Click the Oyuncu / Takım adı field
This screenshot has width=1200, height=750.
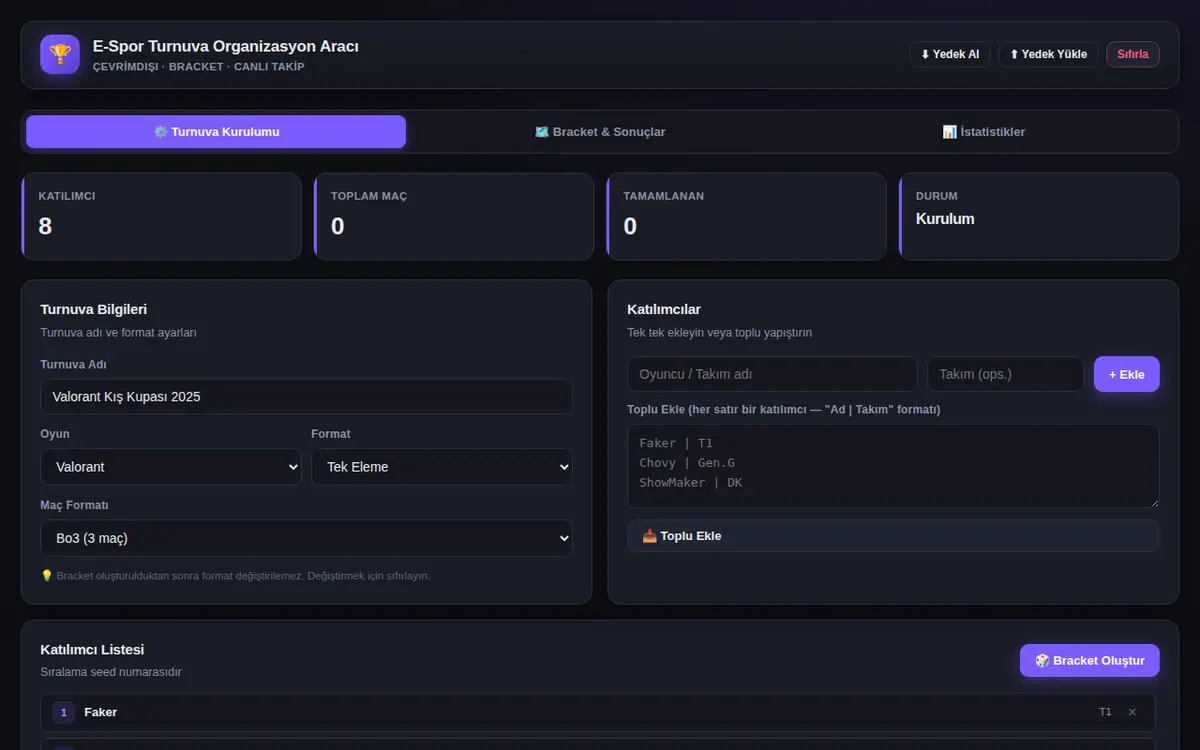coord(772,374)
